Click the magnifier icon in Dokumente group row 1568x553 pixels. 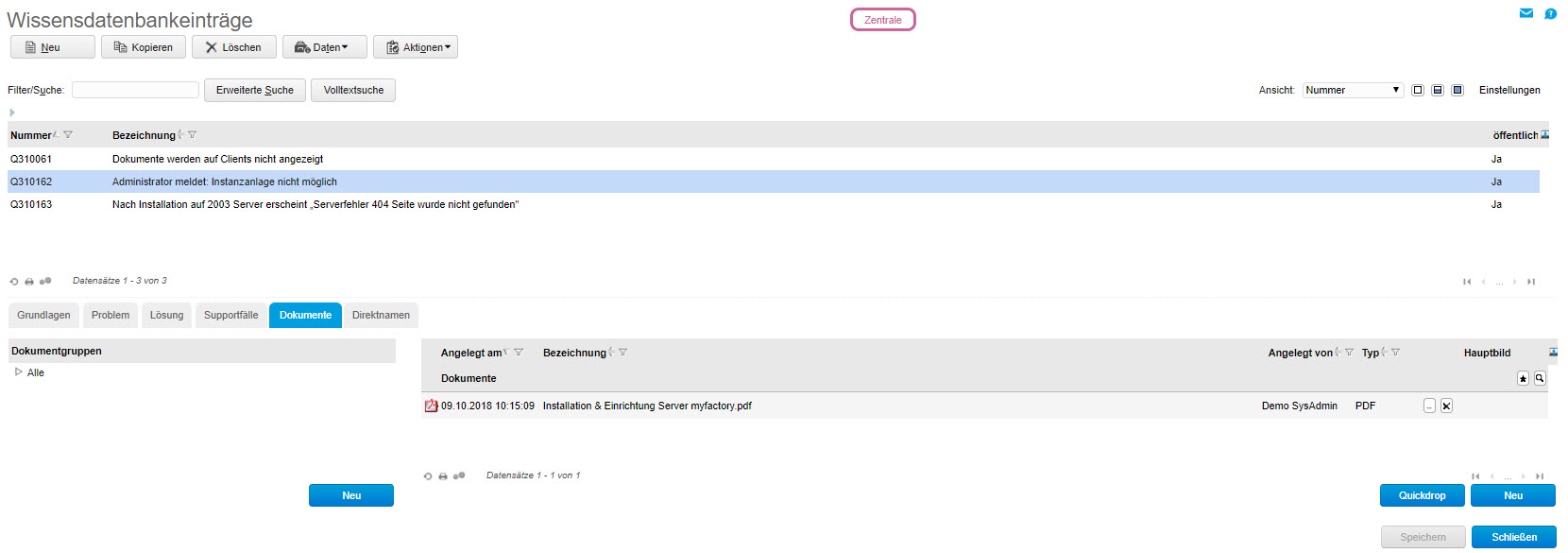1540,378
